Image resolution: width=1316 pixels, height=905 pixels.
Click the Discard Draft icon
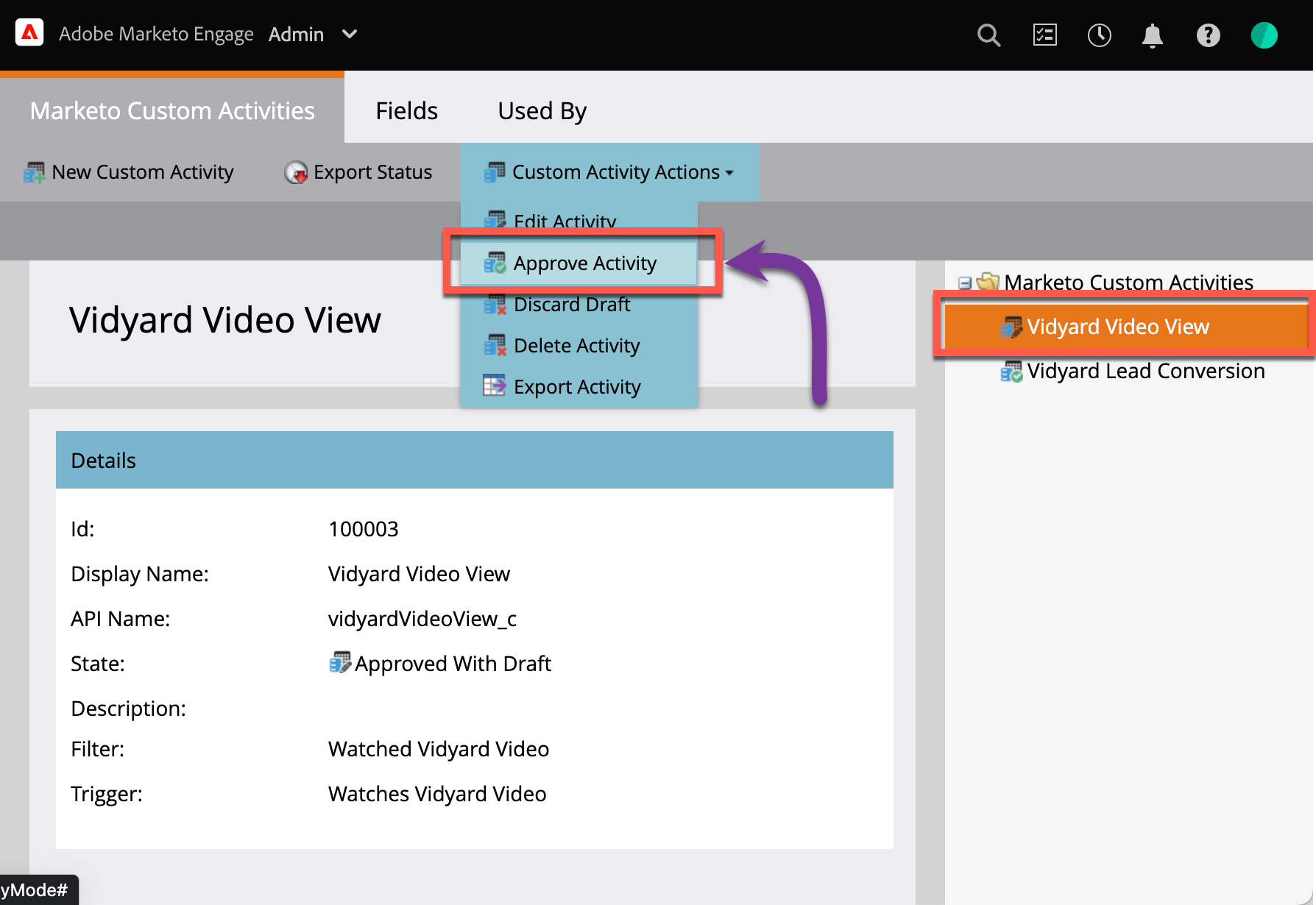pos(495,304)
